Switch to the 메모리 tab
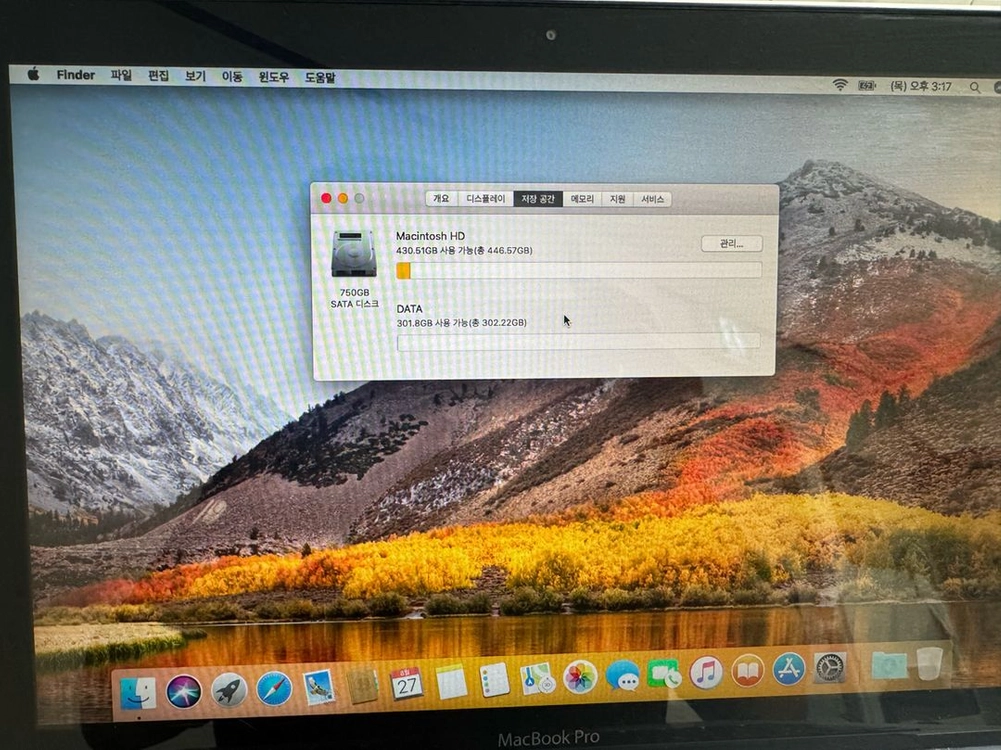The width and height of the screenshot is (1001, 750). (x=582, y=199)
